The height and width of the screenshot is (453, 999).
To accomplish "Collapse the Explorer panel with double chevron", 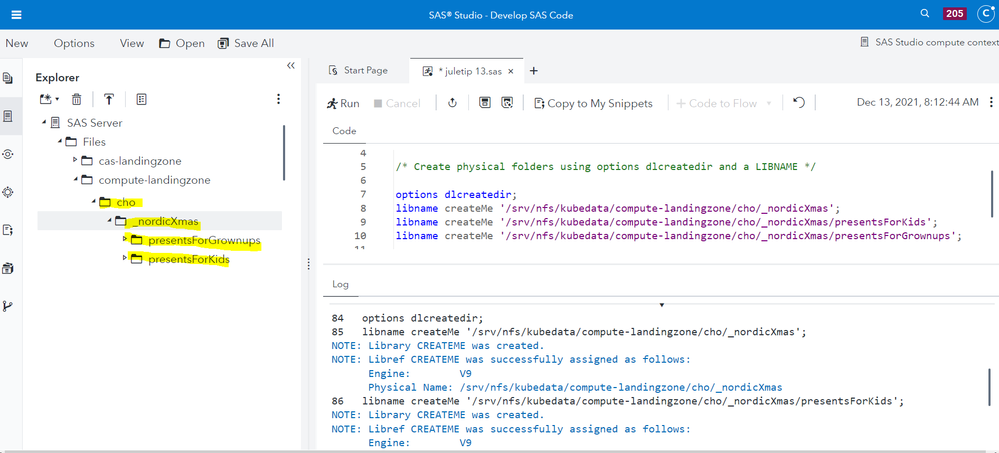I will point(291,66).
